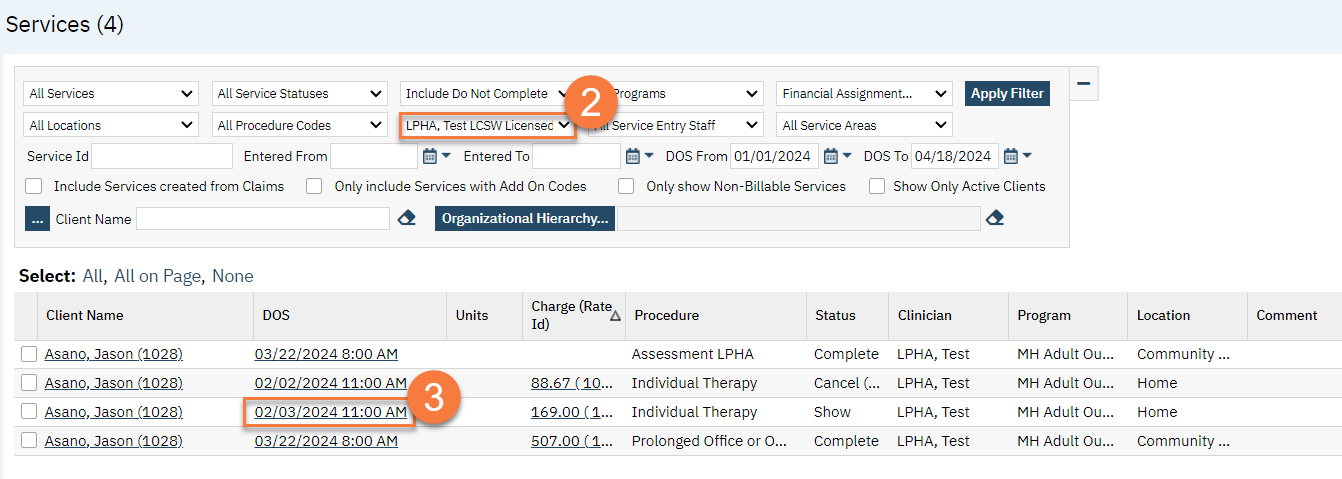Open the Entered To calendar picker
Screen dimensions: 1342x479
click(x=632, y=156)
